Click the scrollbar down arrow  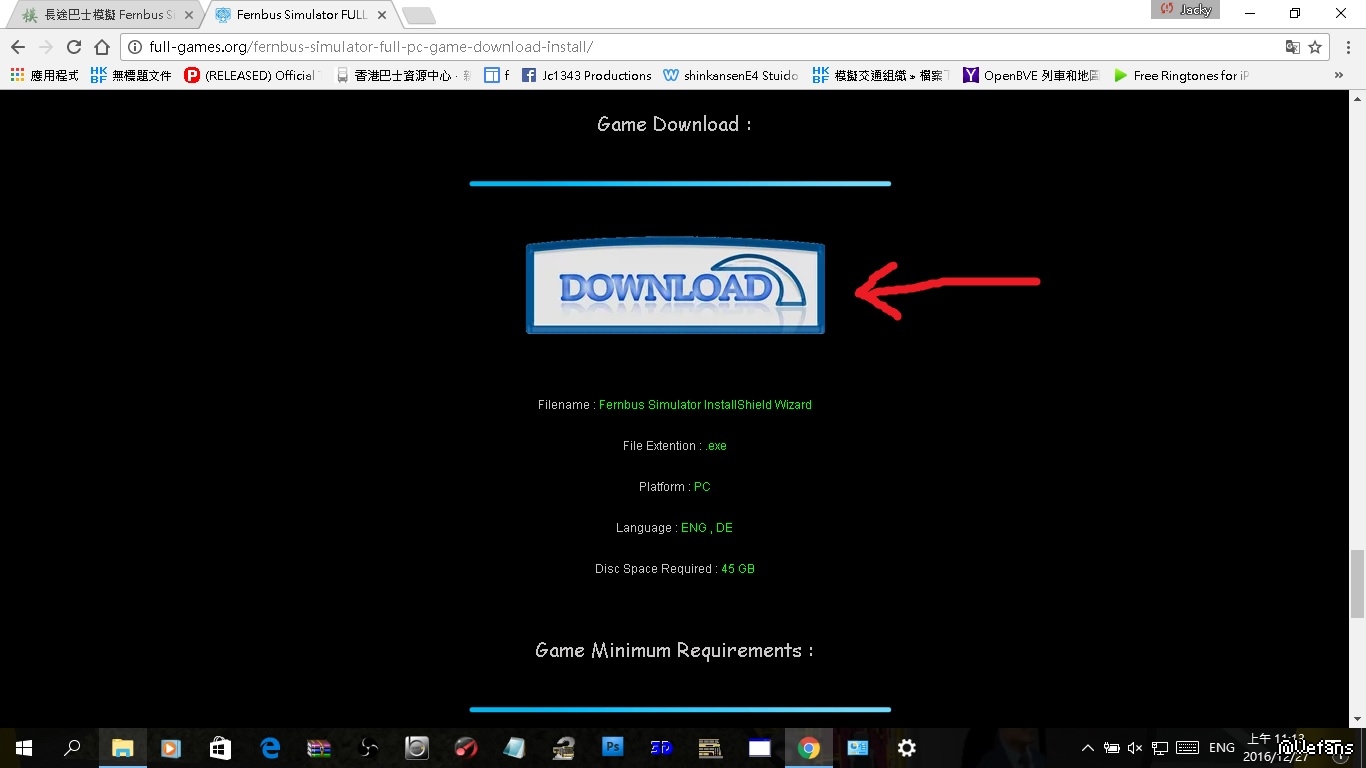coord(1357,719)
